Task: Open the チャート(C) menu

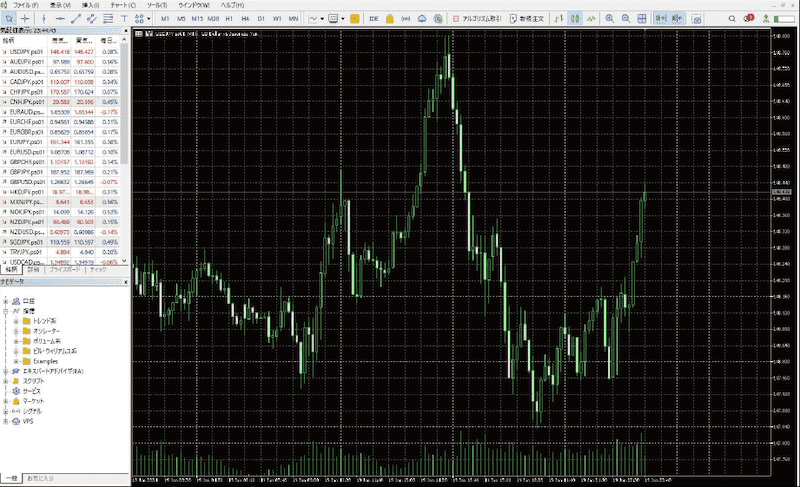Action: pos(124,5)
